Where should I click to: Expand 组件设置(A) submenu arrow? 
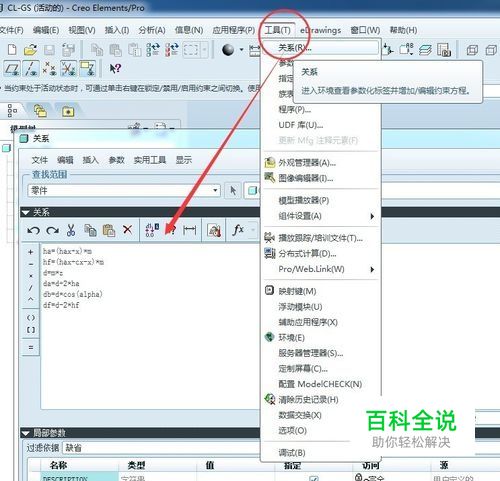pos(372,216)
